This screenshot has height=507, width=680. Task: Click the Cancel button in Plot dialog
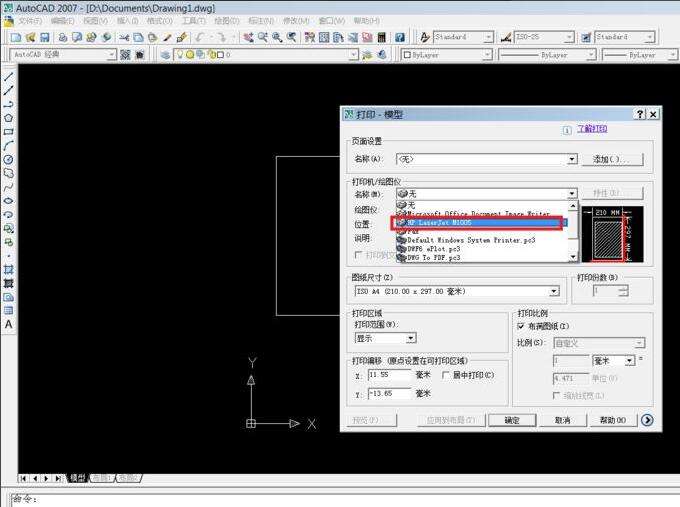[x=562, y=420]
